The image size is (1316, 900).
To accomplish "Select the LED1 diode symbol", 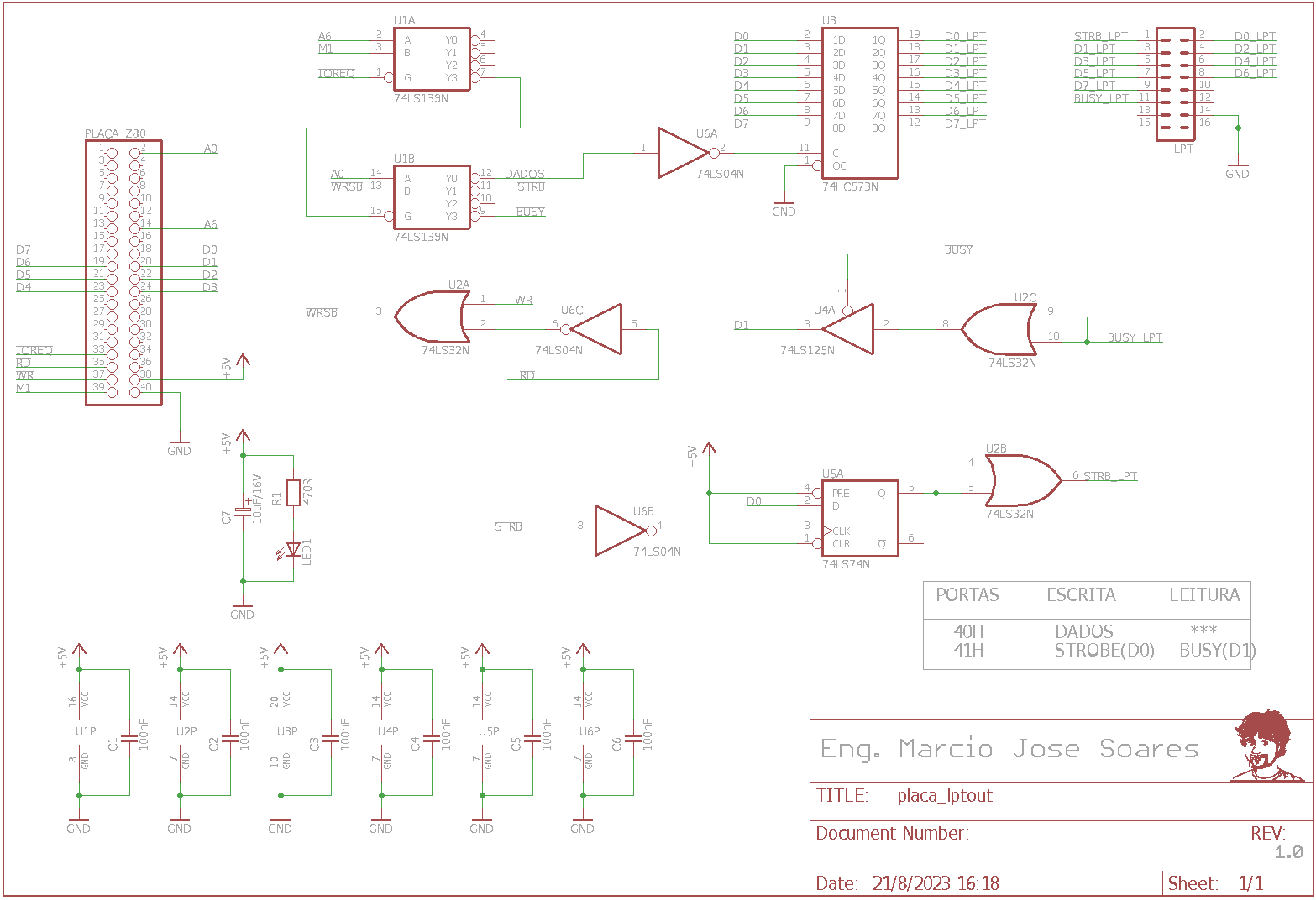I will [x=293, y=549].
